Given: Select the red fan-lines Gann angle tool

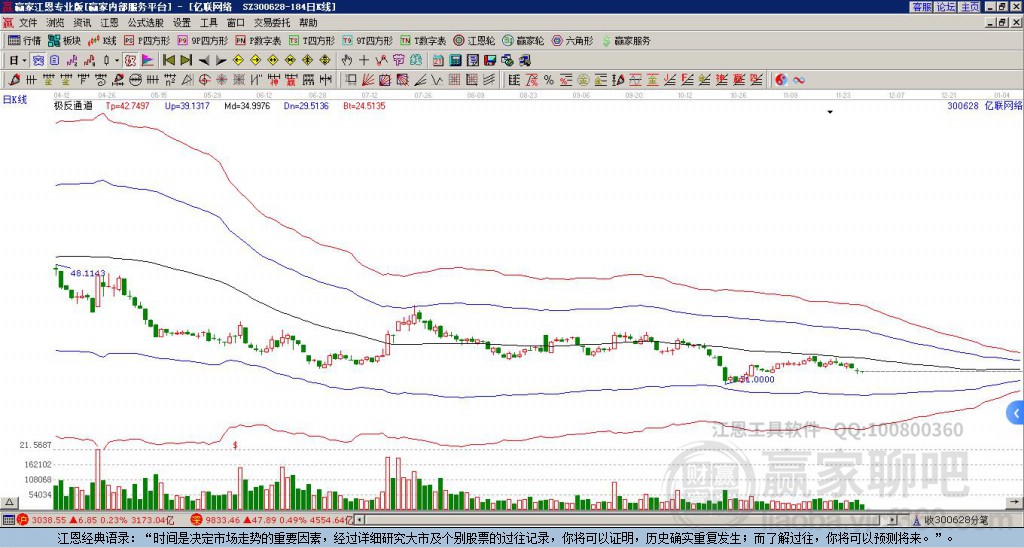Looking at the screenshot, I should (x=368, y=80).
